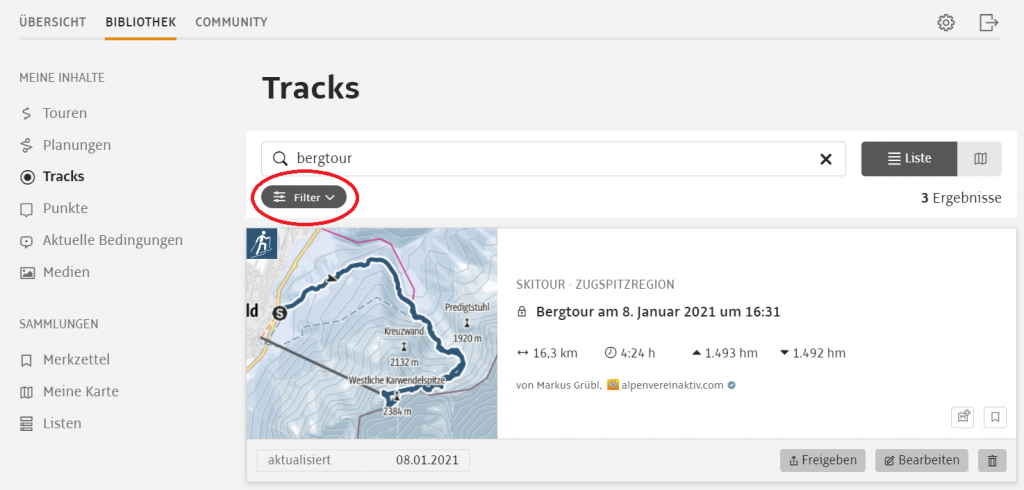The width and height of the screenshot is (1024, 490).
Task: Switch to the map view icon
Action: tap(980, 159)
